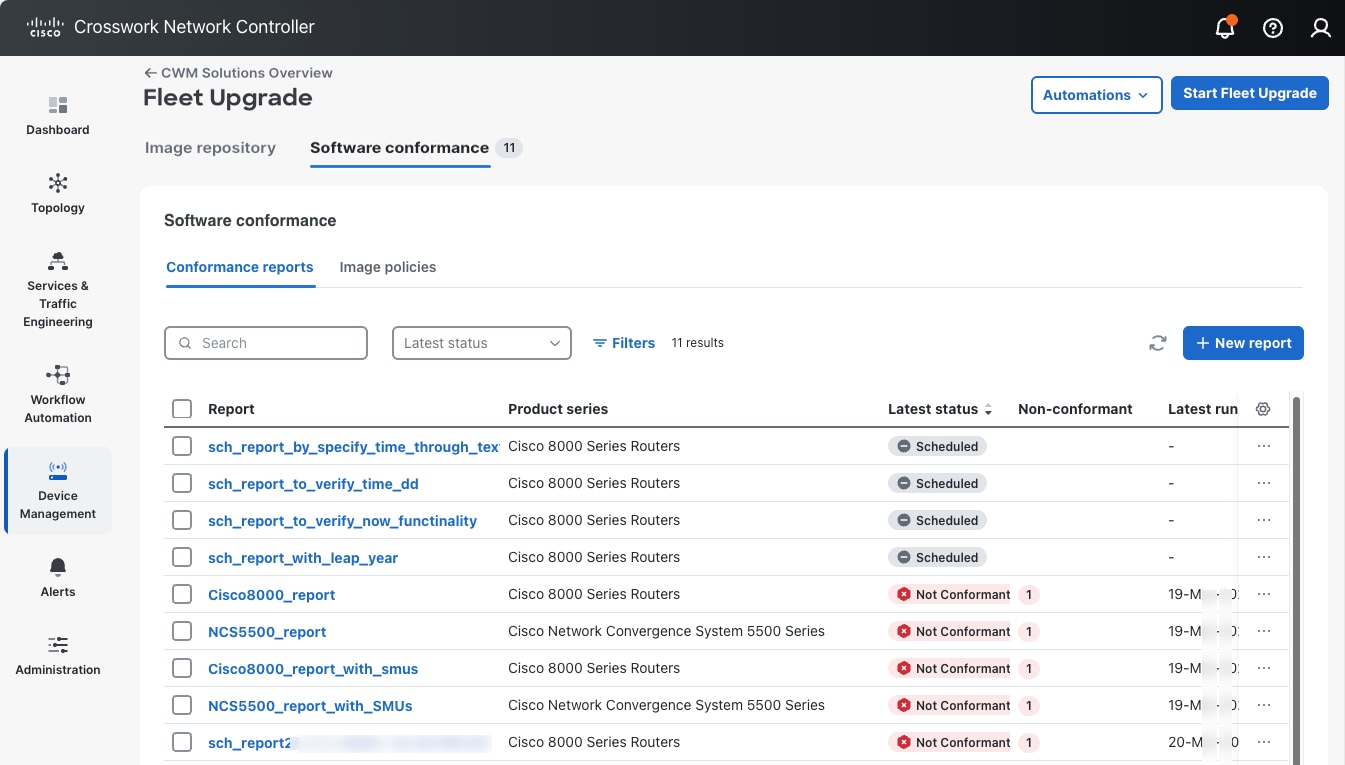Open table column settings gear
Screen dimensions: 1345x765
click(x=1263, y=409)
